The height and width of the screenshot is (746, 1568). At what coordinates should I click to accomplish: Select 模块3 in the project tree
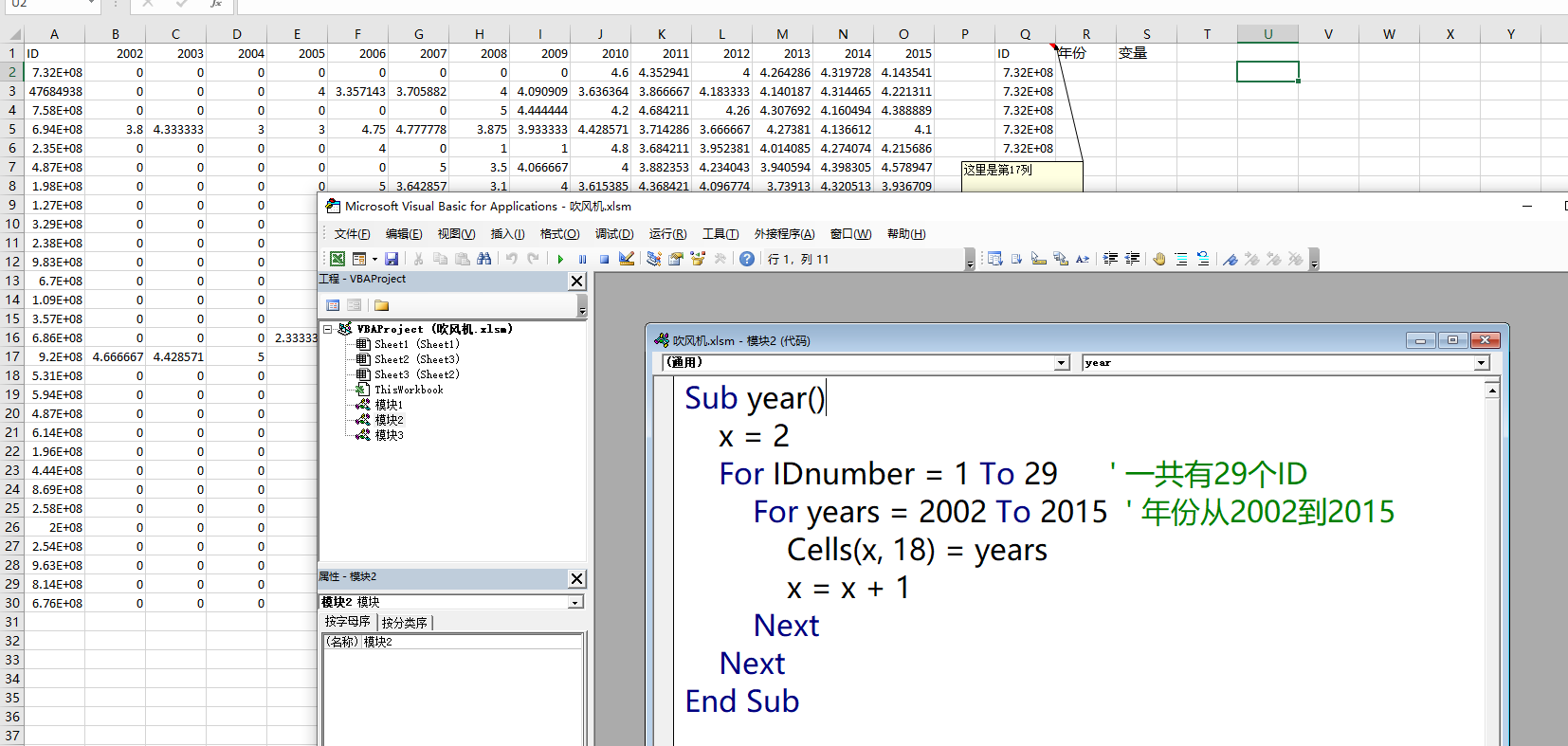pyautogui.click(x=389, y=435)
